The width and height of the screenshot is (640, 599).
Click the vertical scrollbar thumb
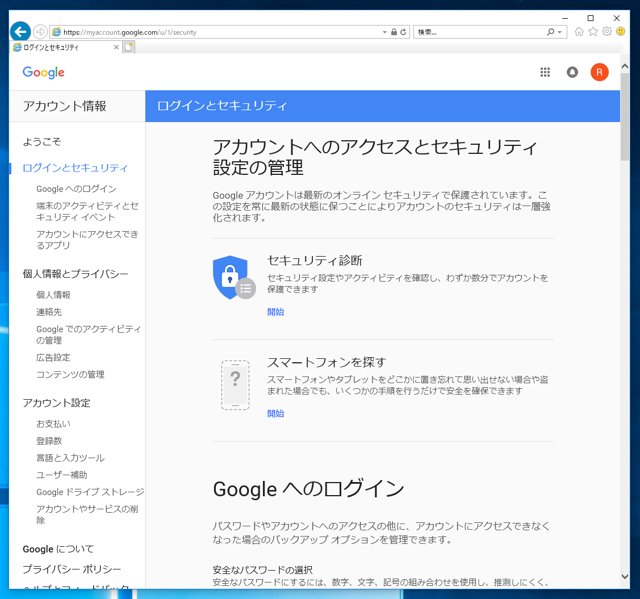pos(624,117)
